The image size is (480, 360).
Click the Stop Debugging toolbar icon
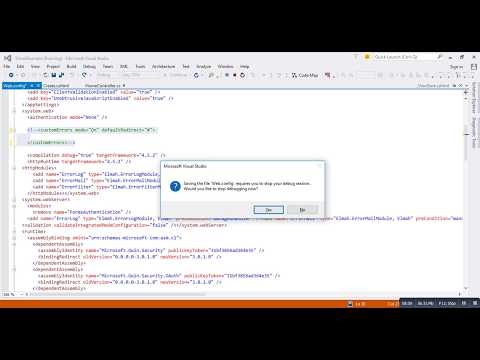pos(235,75)
